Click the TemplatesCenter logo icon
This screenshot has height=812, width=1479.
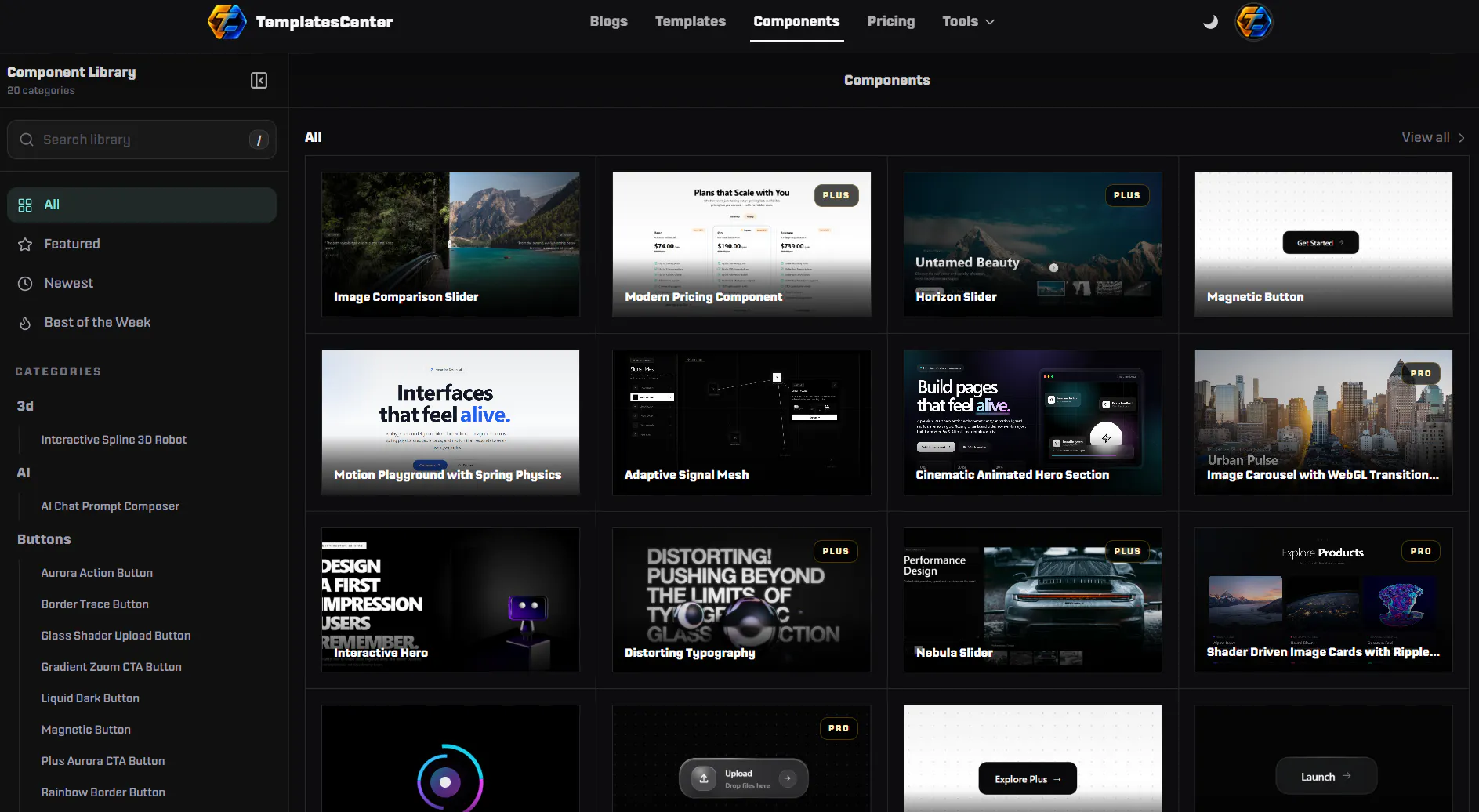pos(227,22)
